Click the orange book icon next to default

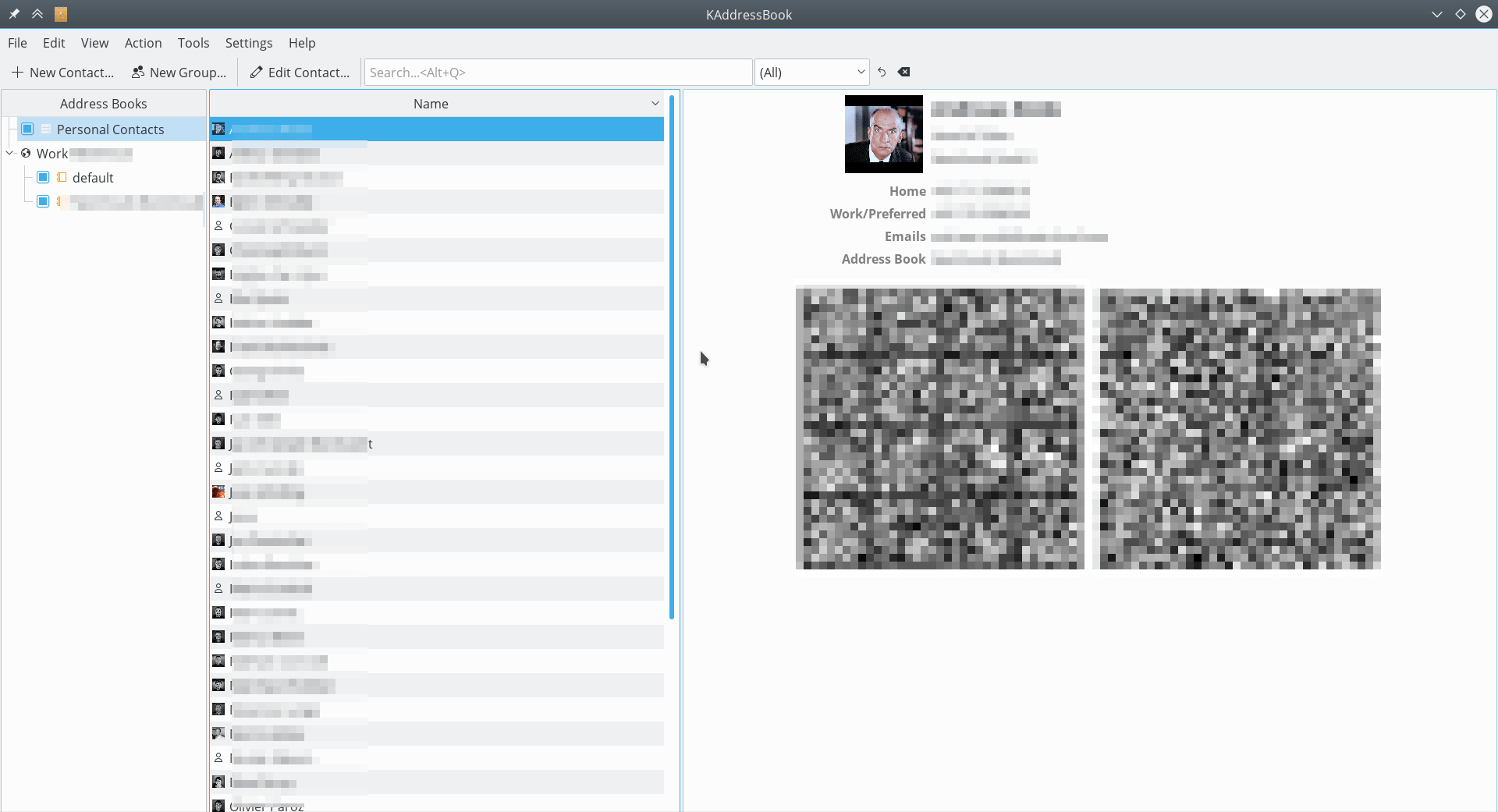62,177
